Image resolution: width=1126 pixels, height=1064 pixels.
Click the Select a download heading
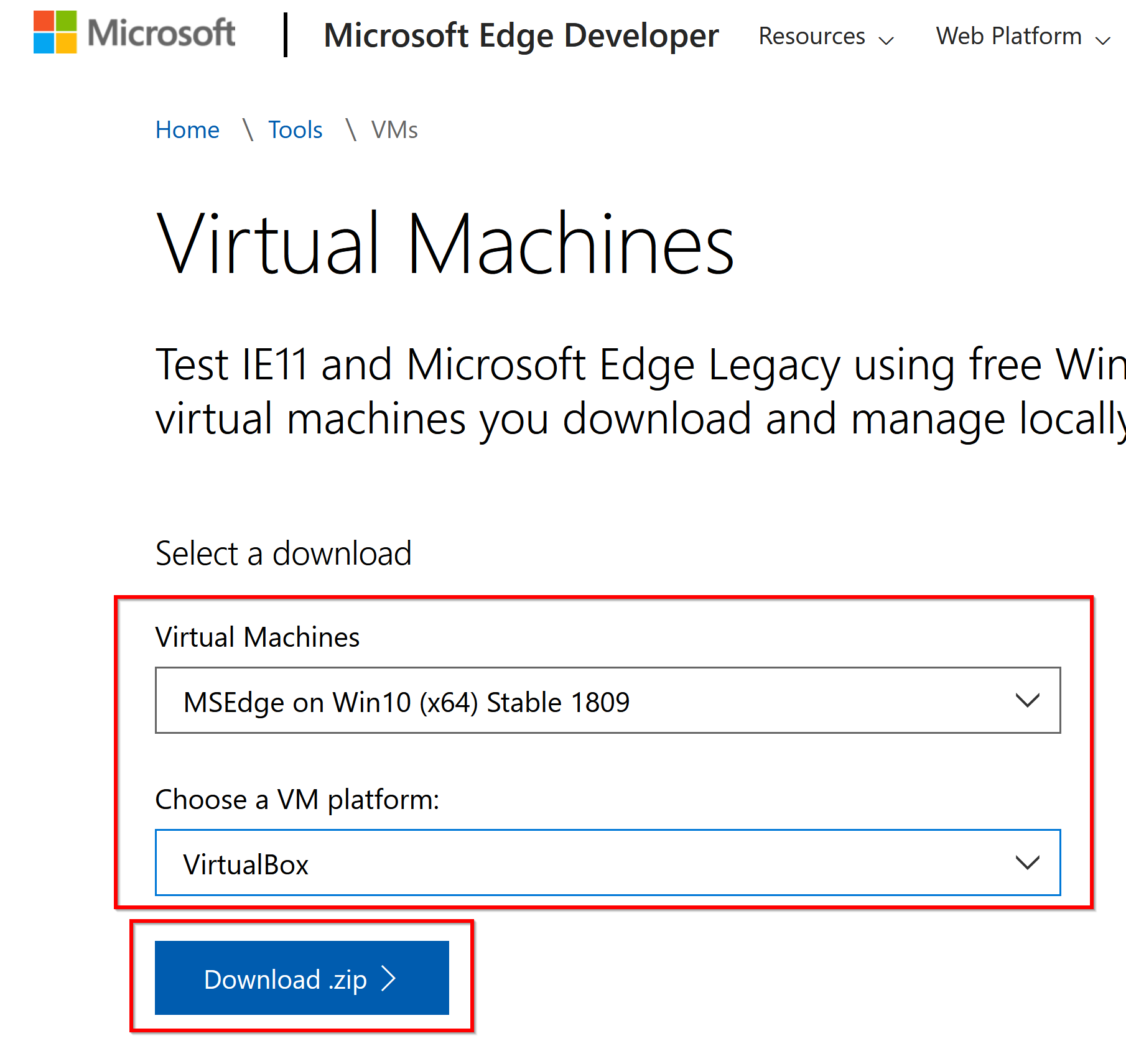pos(284,553)
